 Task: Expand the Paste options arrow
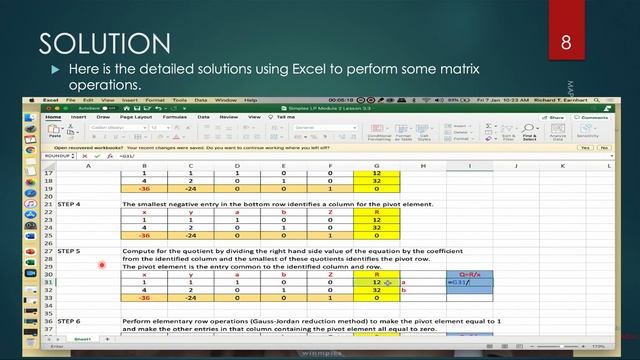(62, 129)
